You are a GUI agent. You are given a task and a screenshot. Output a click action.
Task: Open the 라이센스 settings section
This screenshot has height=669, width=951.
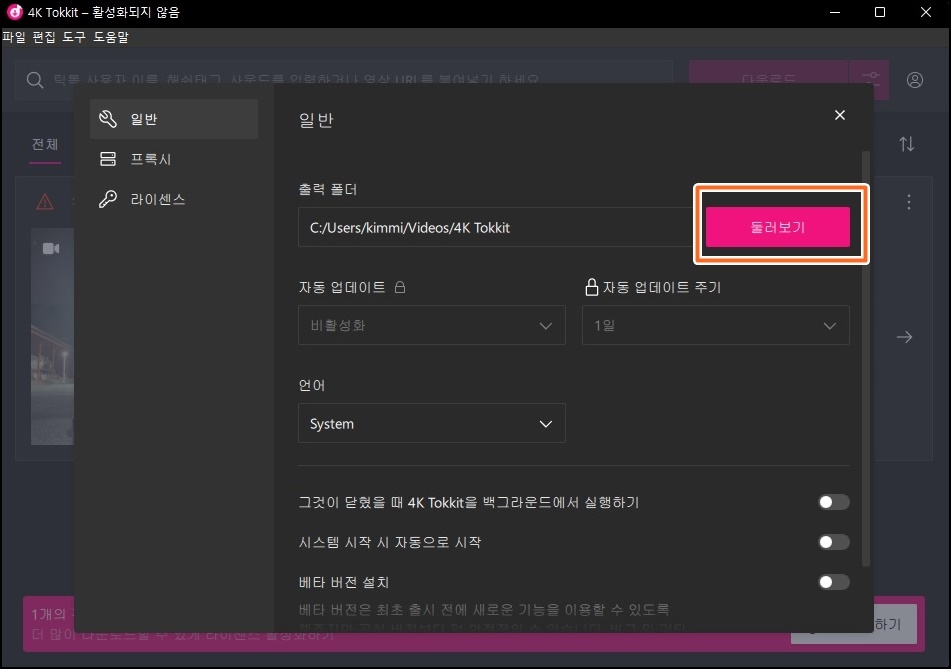pyautogui.click(x=173, y=199)
